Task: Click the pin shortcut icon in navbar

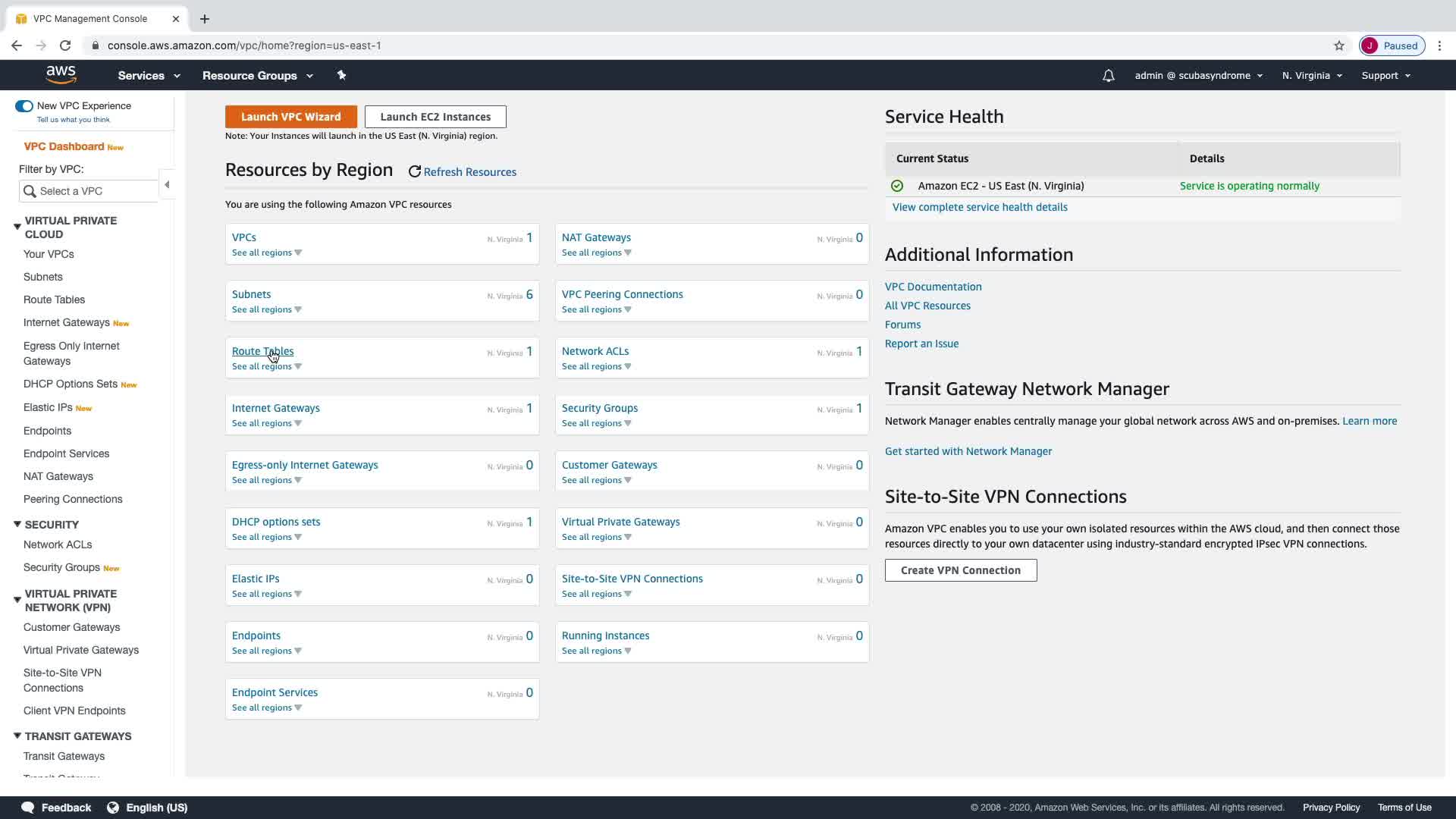Action: [341, 75]
